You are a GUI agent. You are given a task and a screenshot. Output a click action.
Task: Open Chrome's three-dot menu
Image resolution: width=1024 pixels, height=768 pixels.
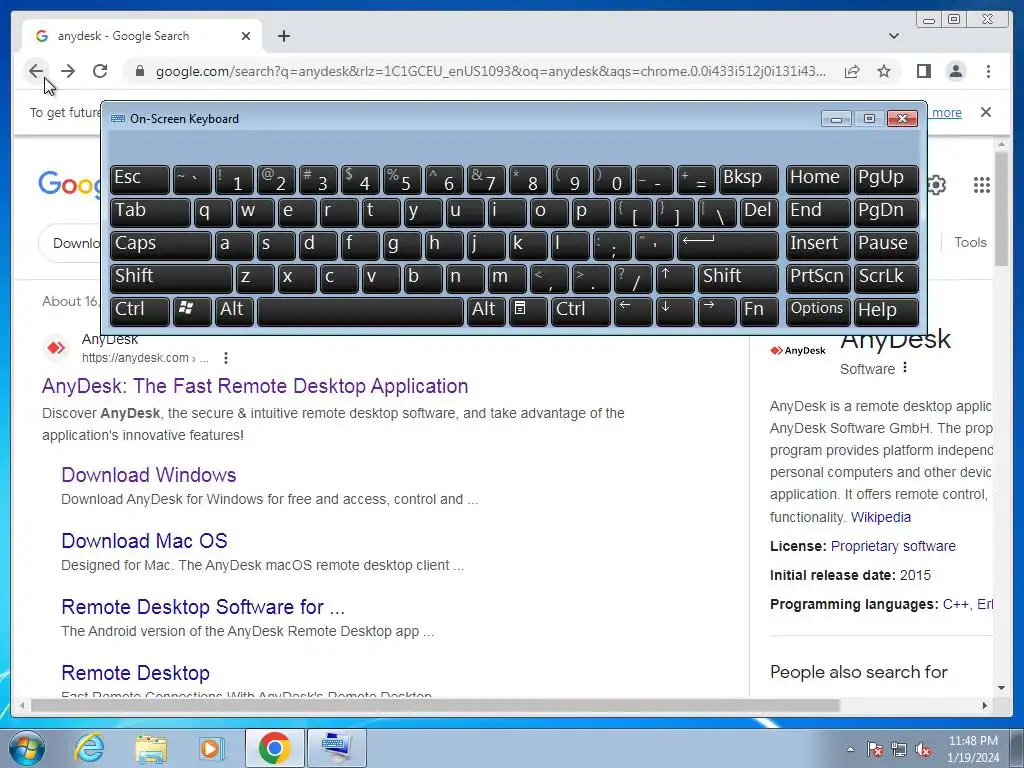pyautogui.click(x=988, y=71)
